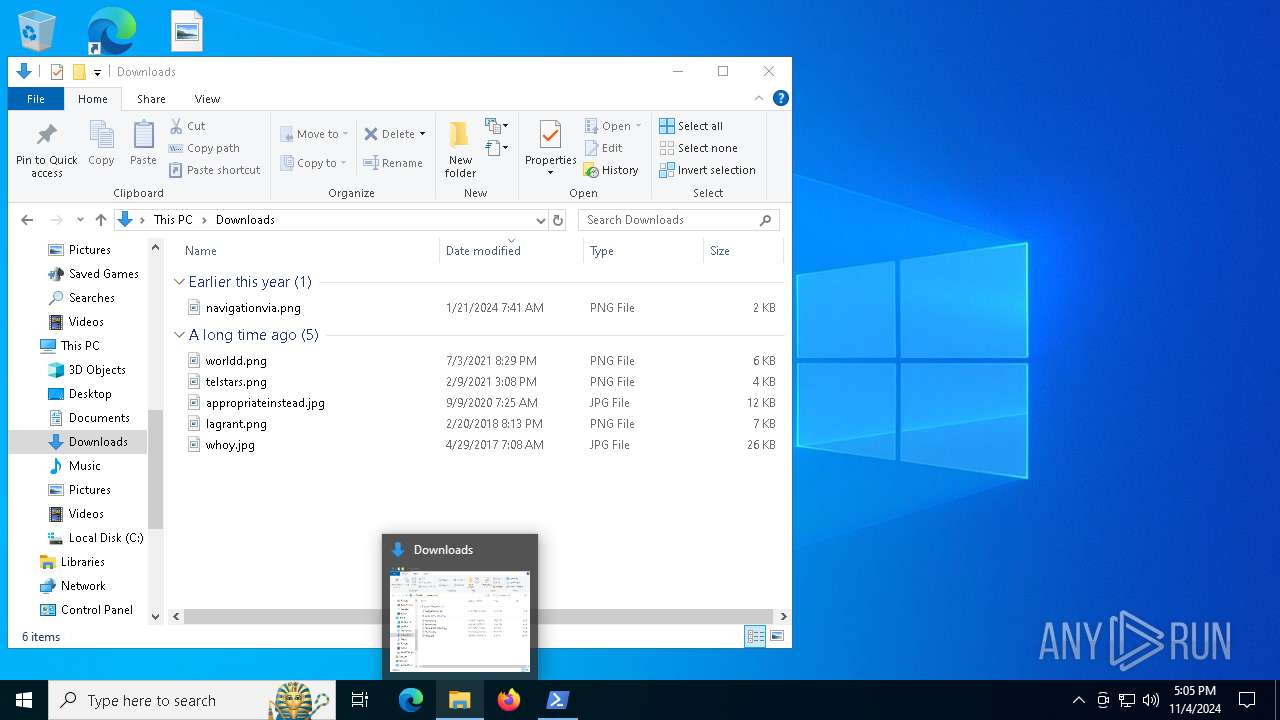Select the file whoy.jpg

click(x=230, y=445)
